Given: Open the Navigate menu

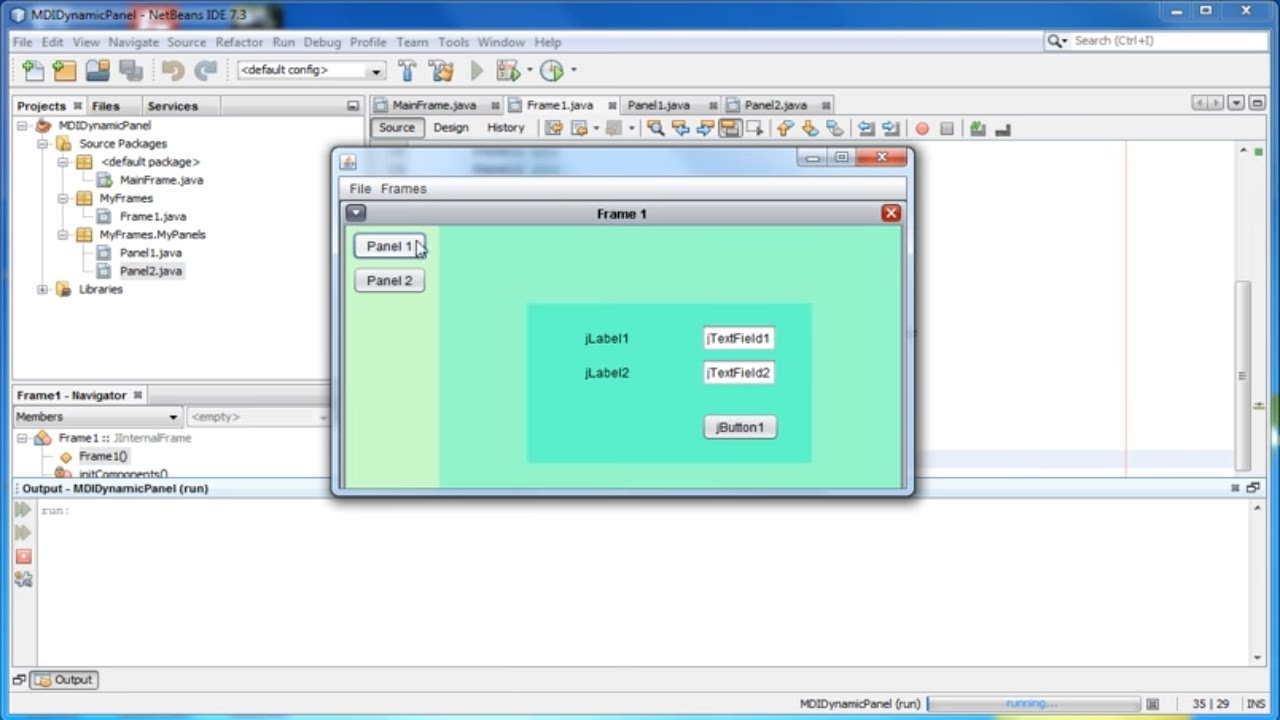Looking at the screenshot, I should click(133, 42).
